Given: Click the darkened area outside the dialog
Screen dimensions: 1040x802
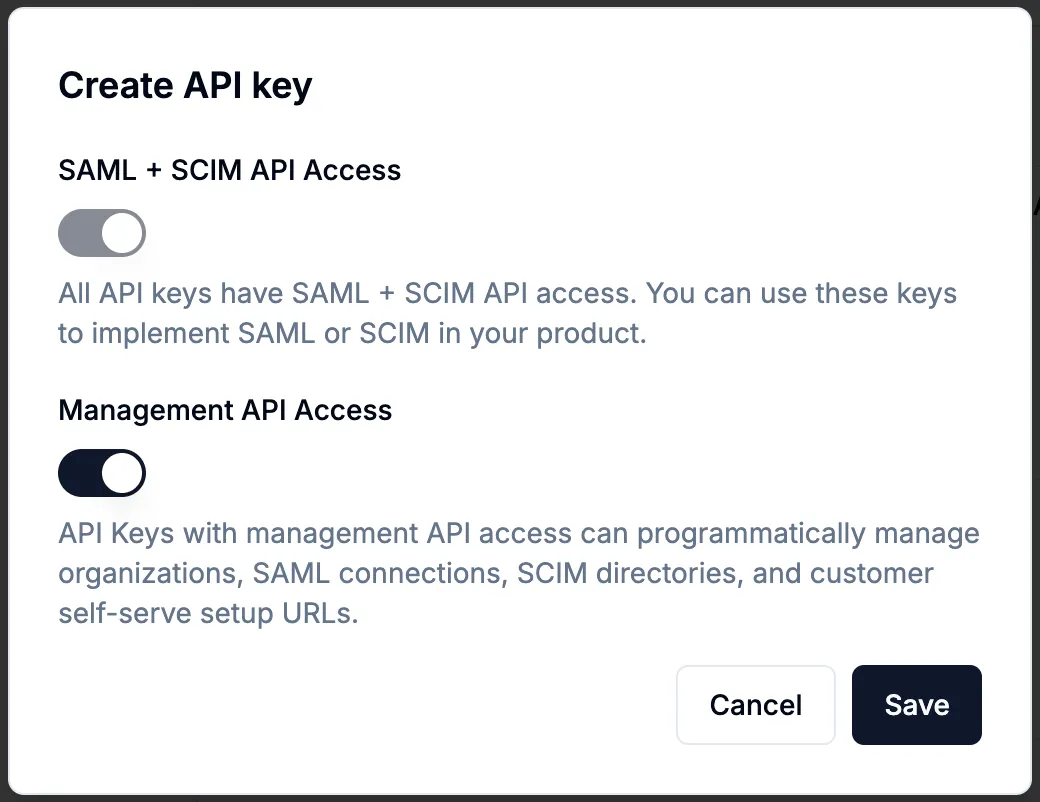Looking at the screenshot, I should click(x=1036, y=400).
